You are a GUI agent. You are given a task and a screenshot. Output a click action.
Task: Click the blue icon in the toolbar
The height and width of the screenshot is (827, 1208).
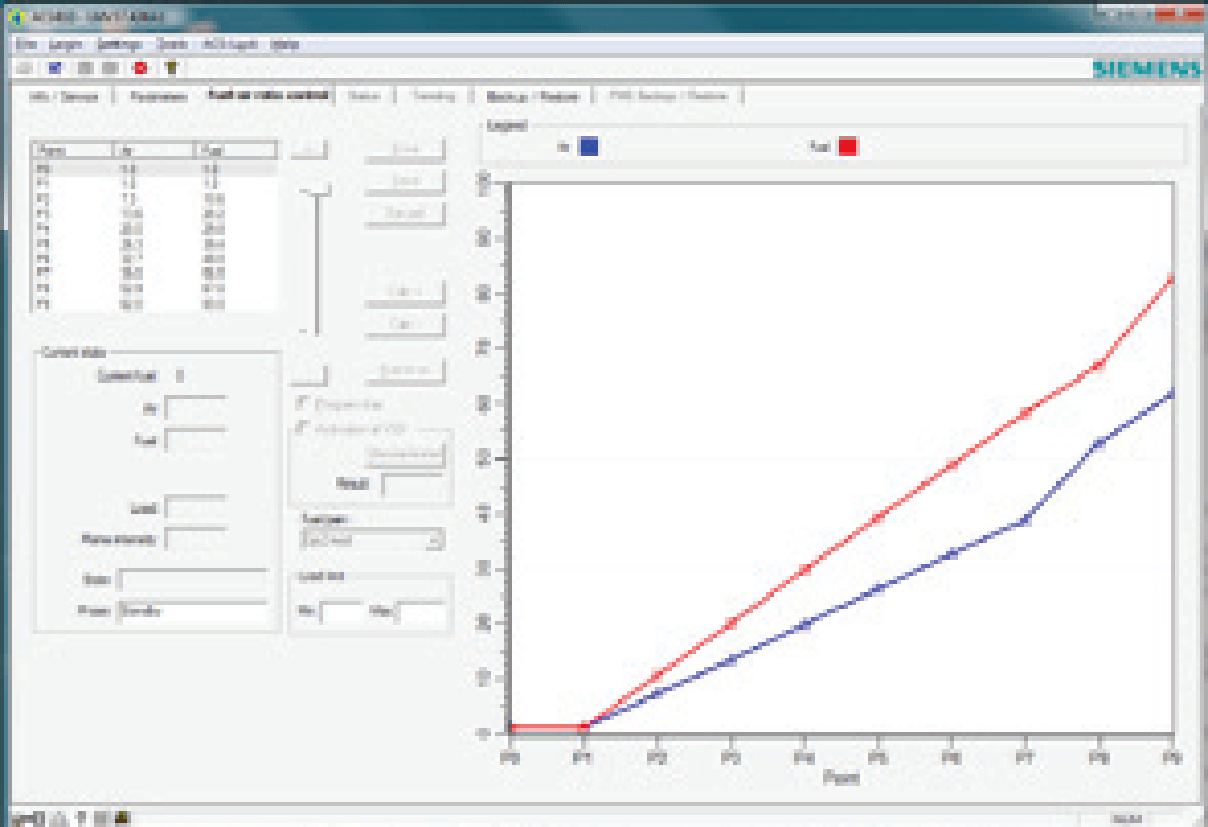point(55,68)
